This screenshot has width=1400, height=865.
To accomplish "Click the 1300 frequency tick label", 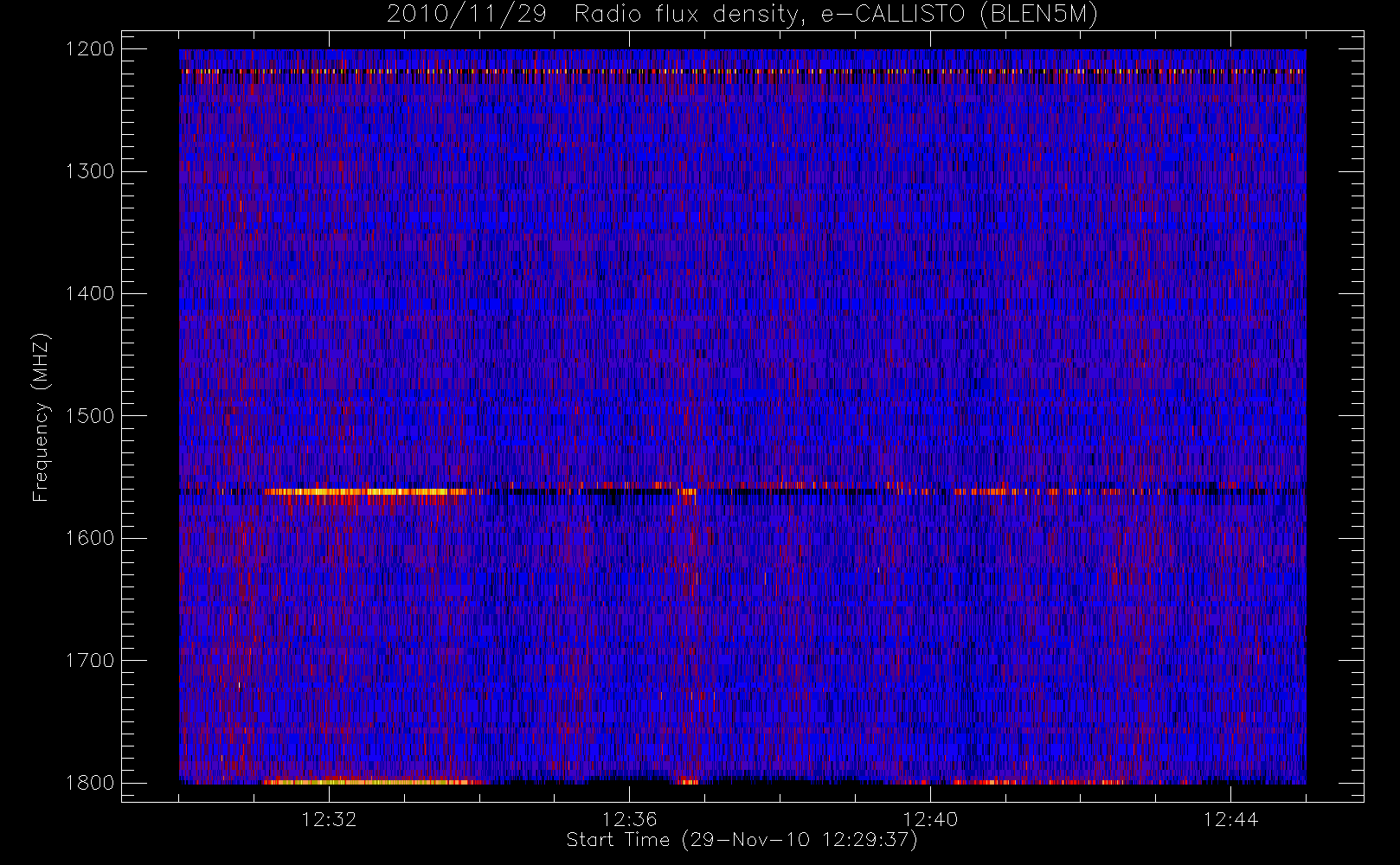I will 90,171.
